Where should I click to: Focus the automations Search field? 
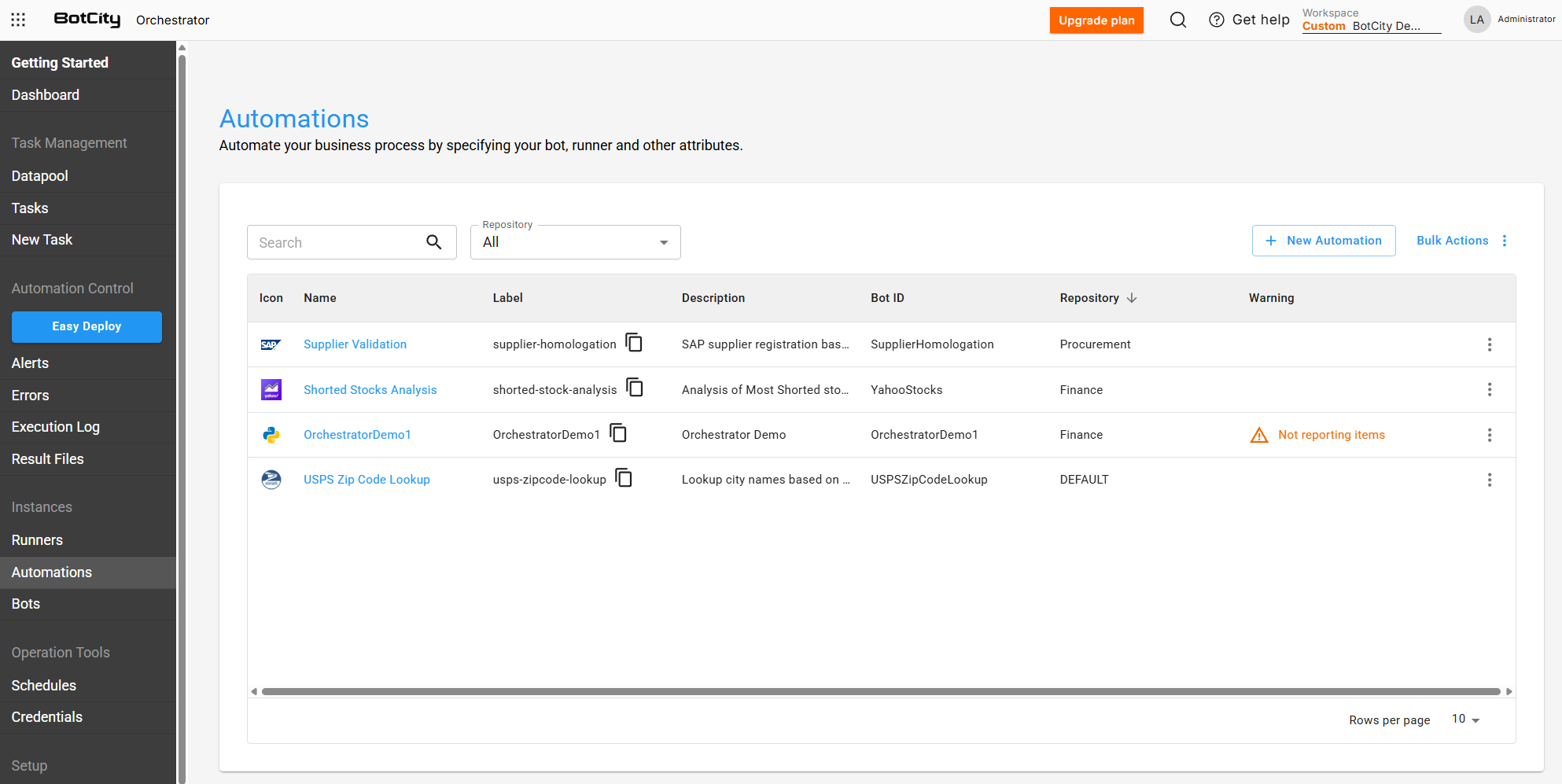pyautogui.click(x=338, y=242)
